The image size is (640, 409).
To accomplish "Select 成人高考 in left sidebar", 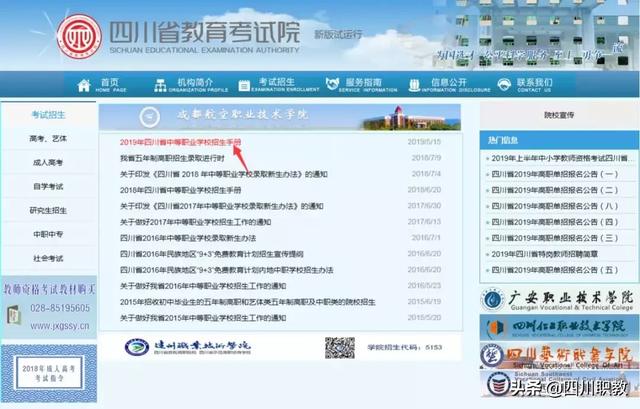I will click(48, 163).
